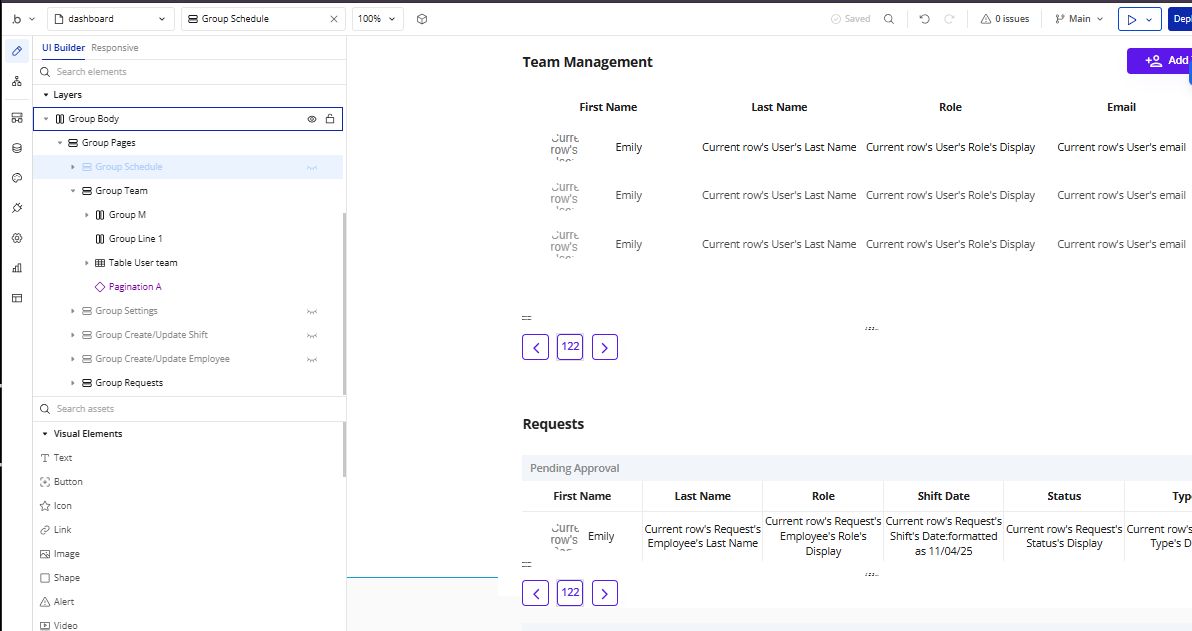This screenshot has width=1192, height=631.
Task: Select the Pagination A layer
Action: [x=128, y=287]
